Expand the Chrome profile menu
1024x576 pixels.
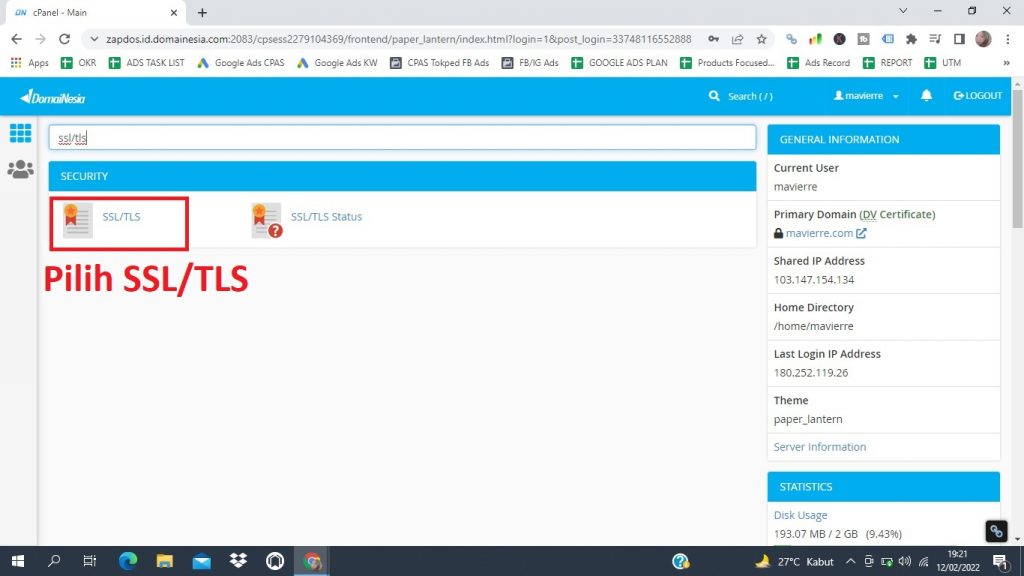[981, 39]
